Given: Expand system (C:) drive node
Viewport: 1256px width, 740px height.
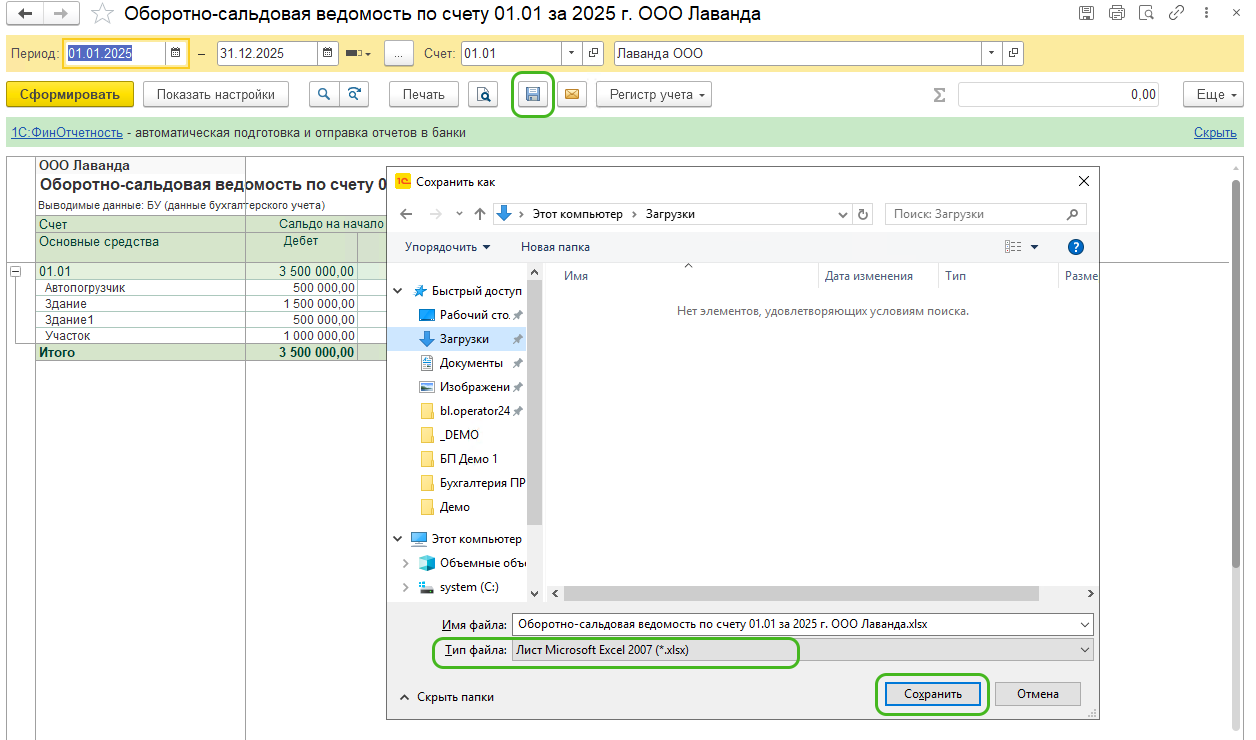Looking at the screenshot, I should tap(405, 587).
